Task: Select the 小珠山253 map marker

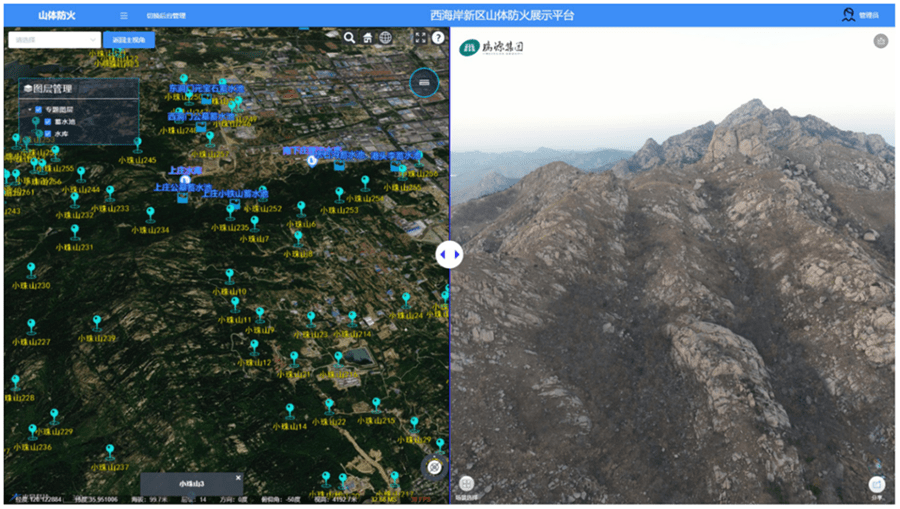Action: (x=339, y=195)
